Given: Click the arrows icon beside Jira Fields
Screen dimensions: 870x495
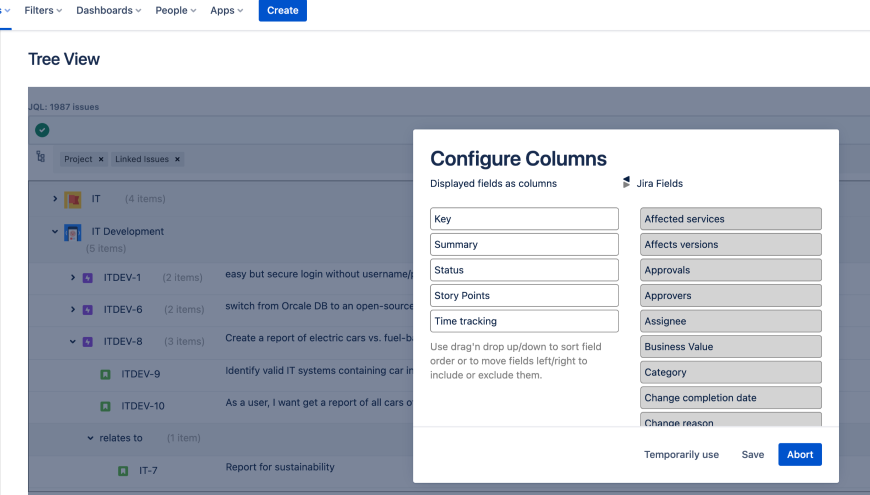Looking at the screenshot, I should point(626,183).
